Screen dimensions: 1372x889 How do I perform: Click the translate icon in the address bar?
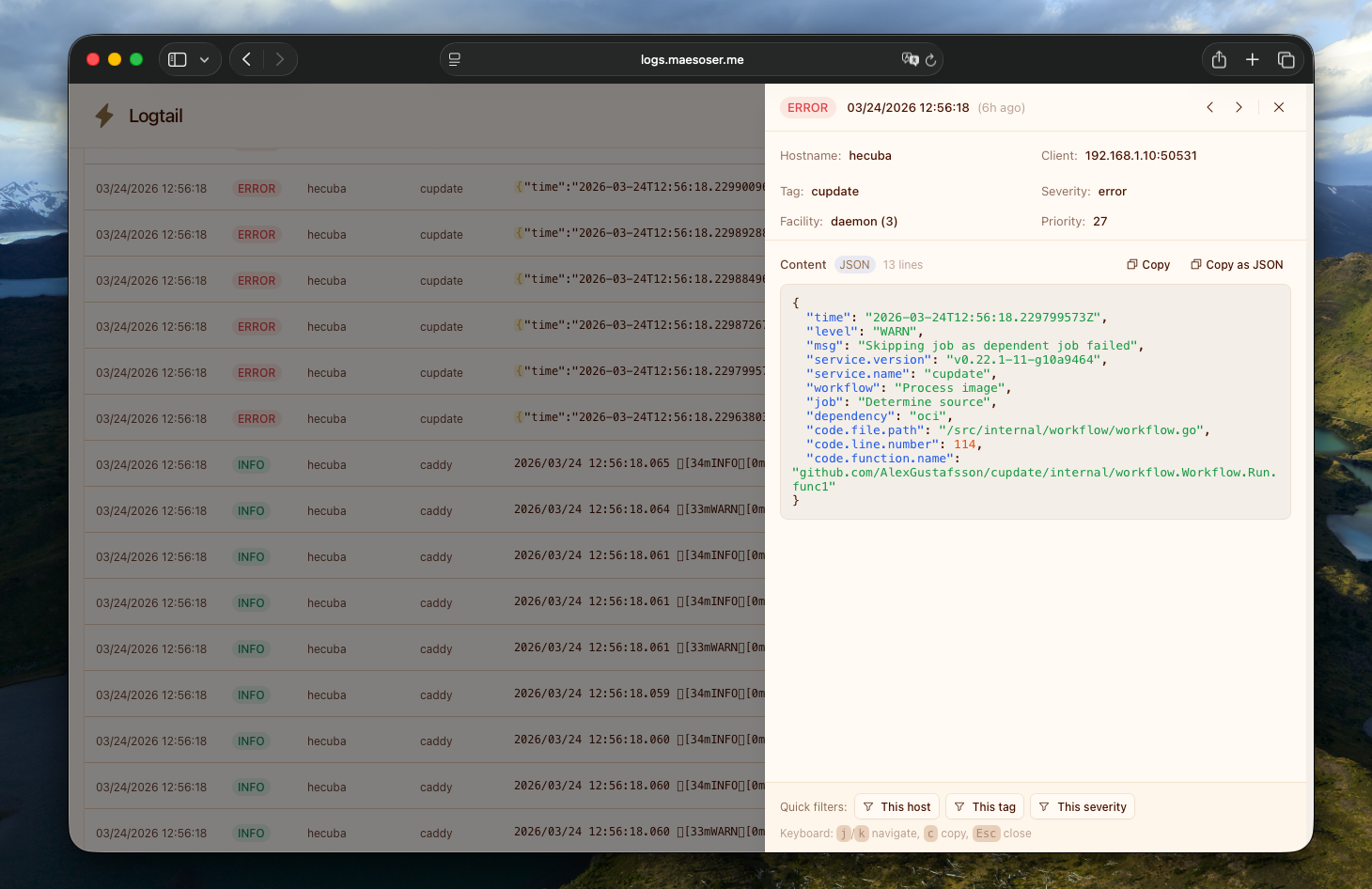[x=910, y=59]
